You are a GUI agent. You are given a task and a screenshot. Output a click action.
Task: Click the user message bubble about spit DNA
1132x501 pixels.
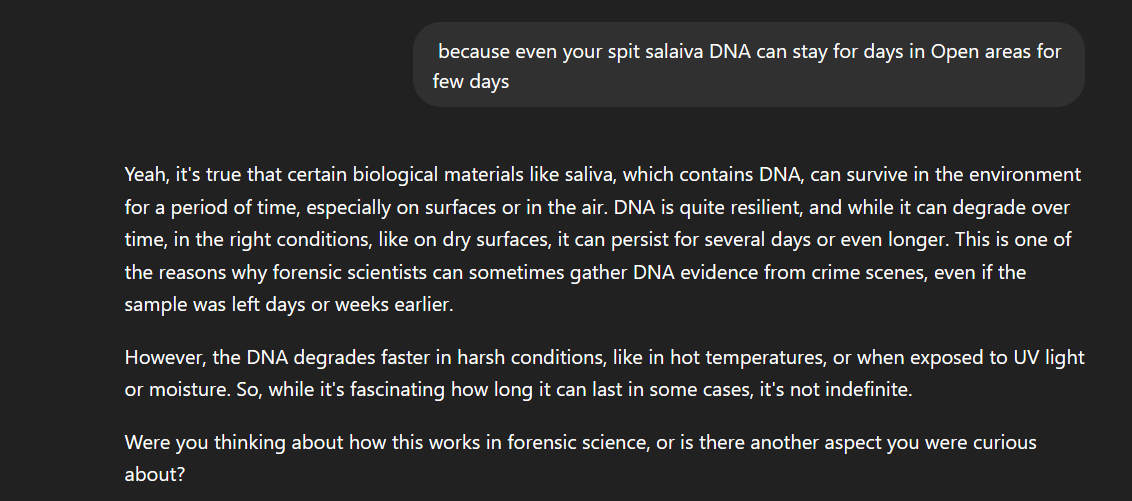point(748,65)
